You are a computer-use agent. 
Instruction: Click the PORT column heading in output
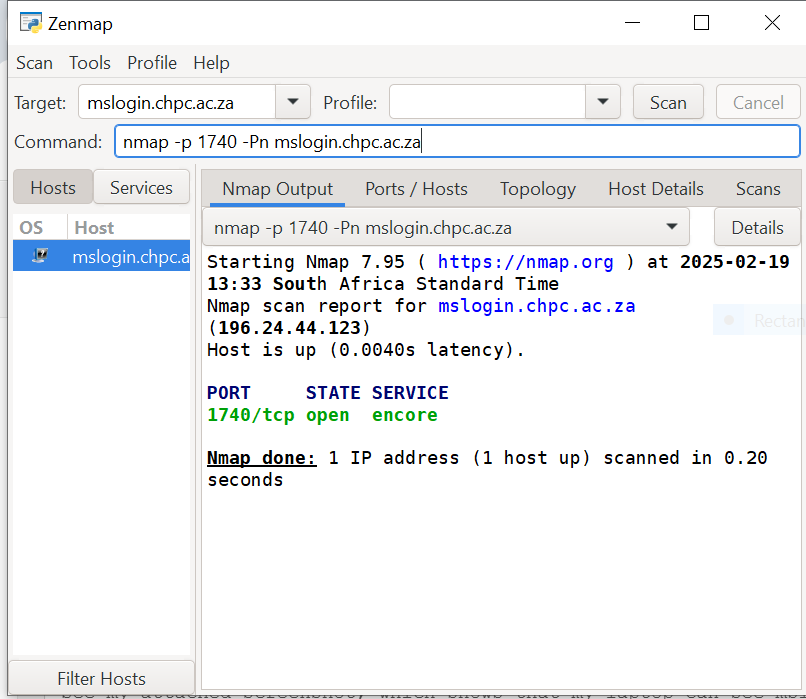228,393
